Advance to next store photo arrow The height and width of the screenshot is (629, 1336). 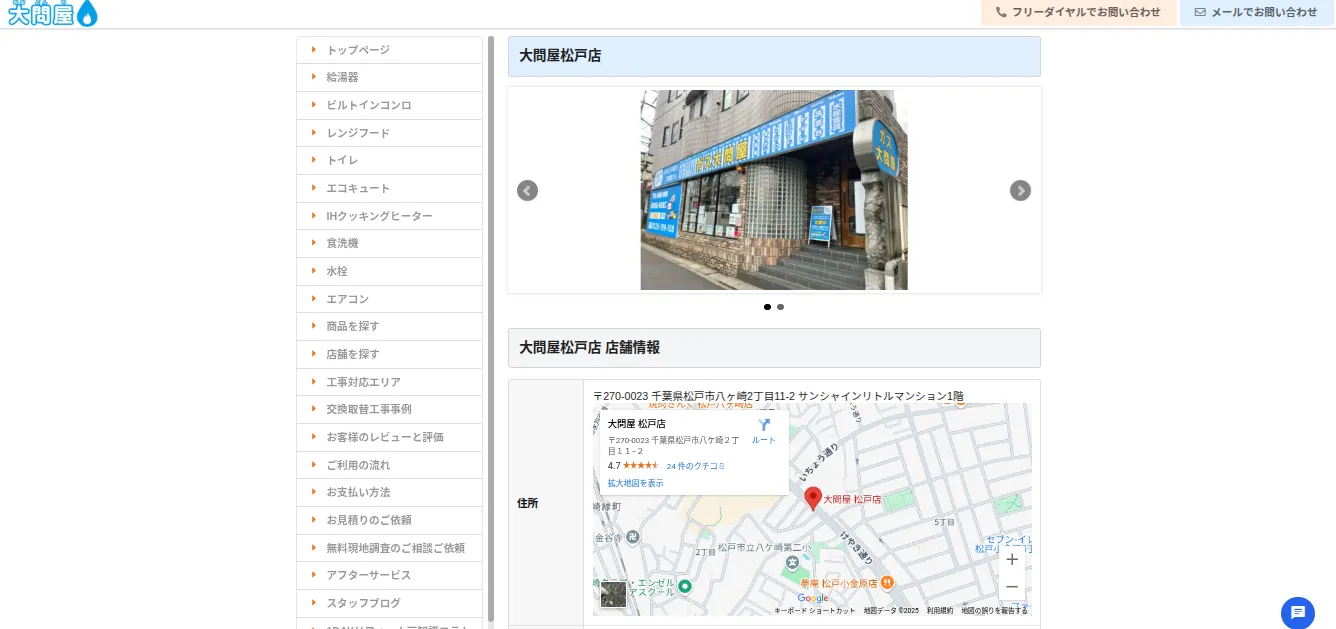coord(1020,191)
